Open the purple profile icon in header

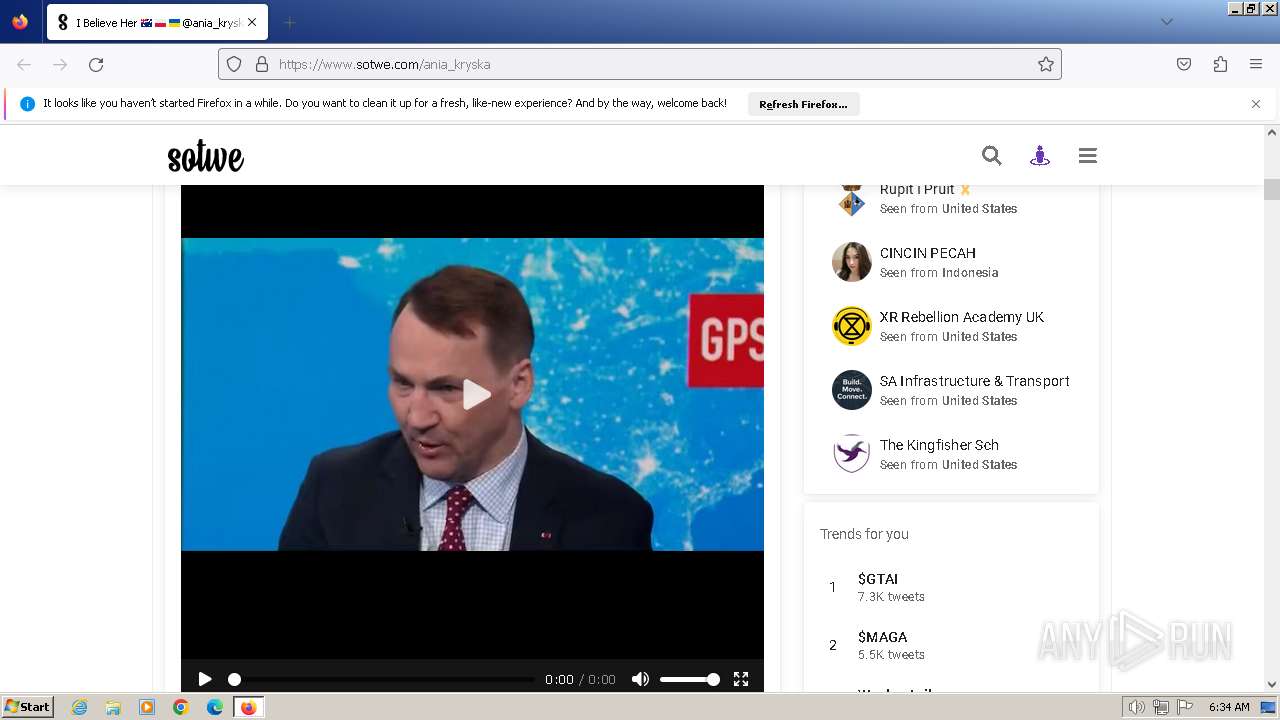[x=1040, y=155]
